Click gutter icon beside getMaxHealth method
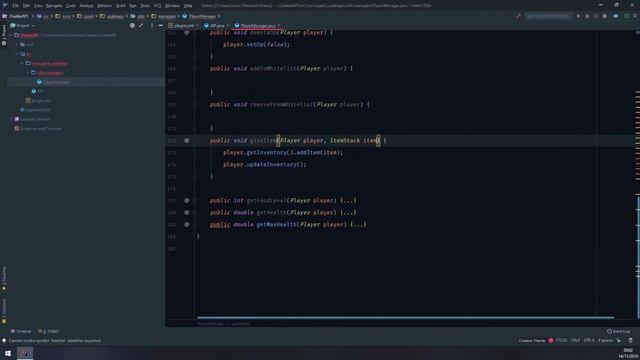 (187, 224)
